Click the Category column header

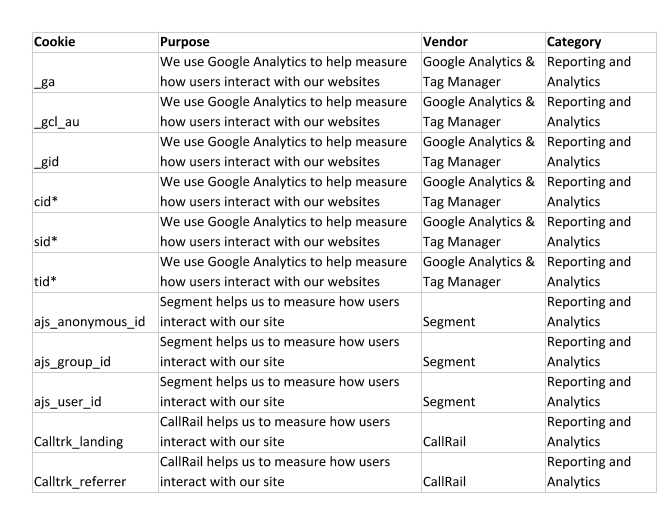pos(574,42)
